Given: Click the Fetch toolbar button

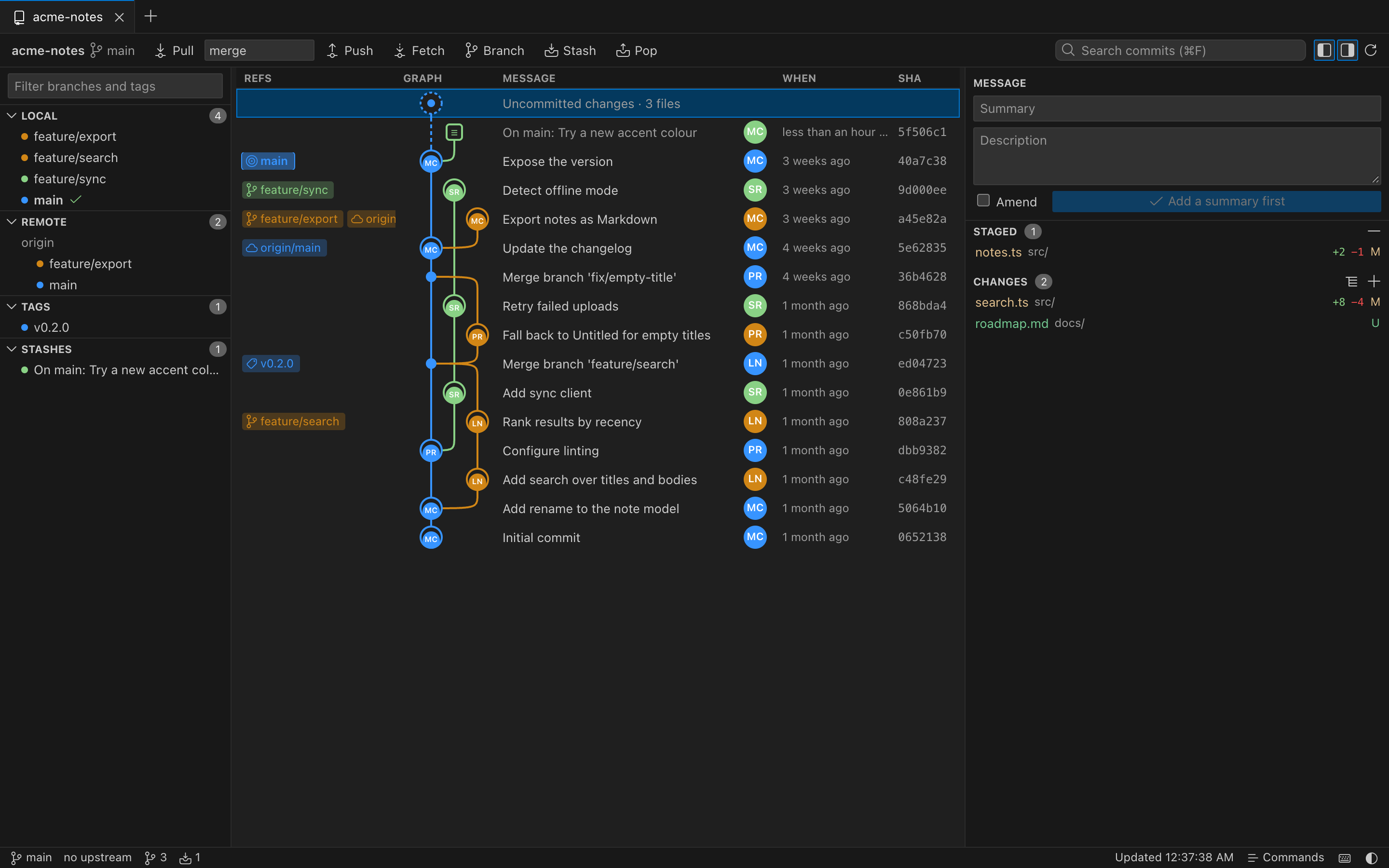Looking at the screenshot, I should tap(419, 51).
